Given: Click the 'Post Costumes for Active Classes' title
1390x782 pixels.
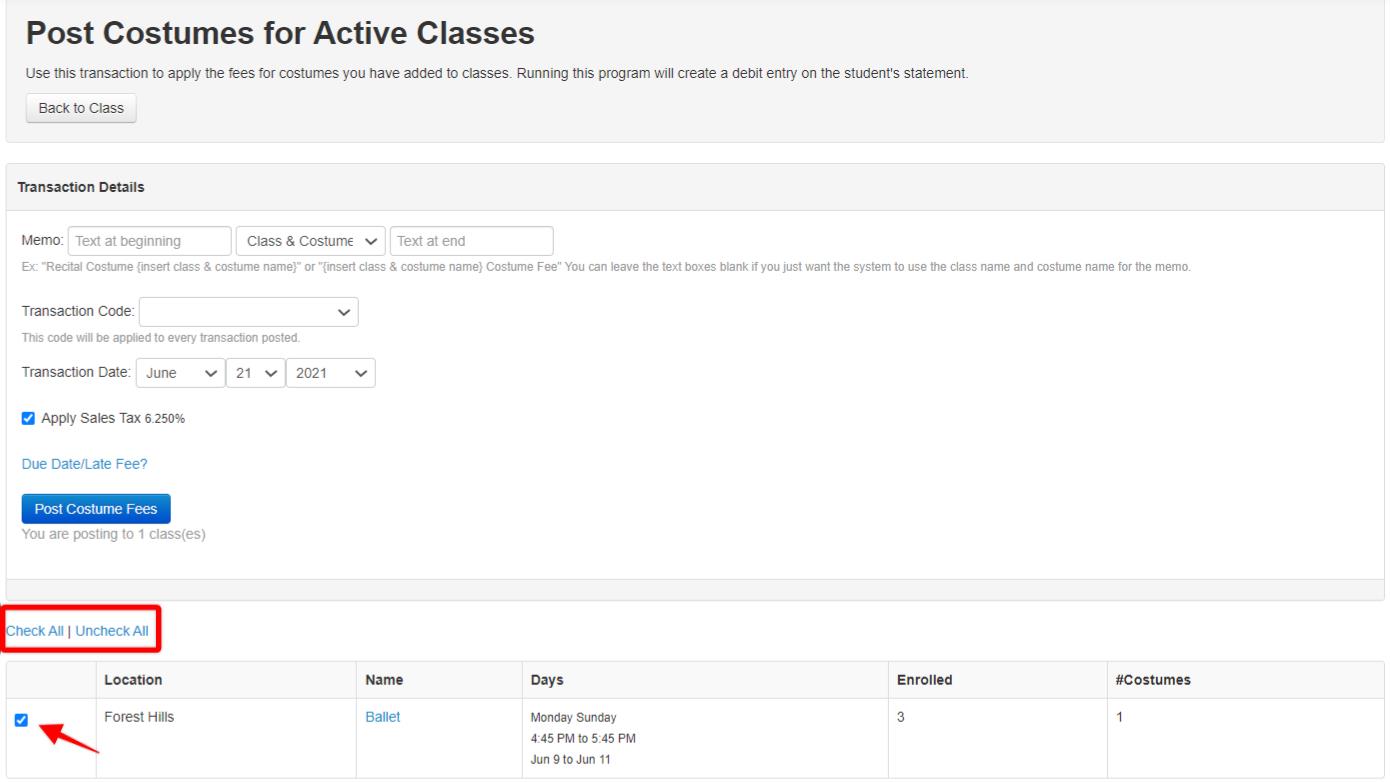Looking at the screenshot, I should coord(280,35).
